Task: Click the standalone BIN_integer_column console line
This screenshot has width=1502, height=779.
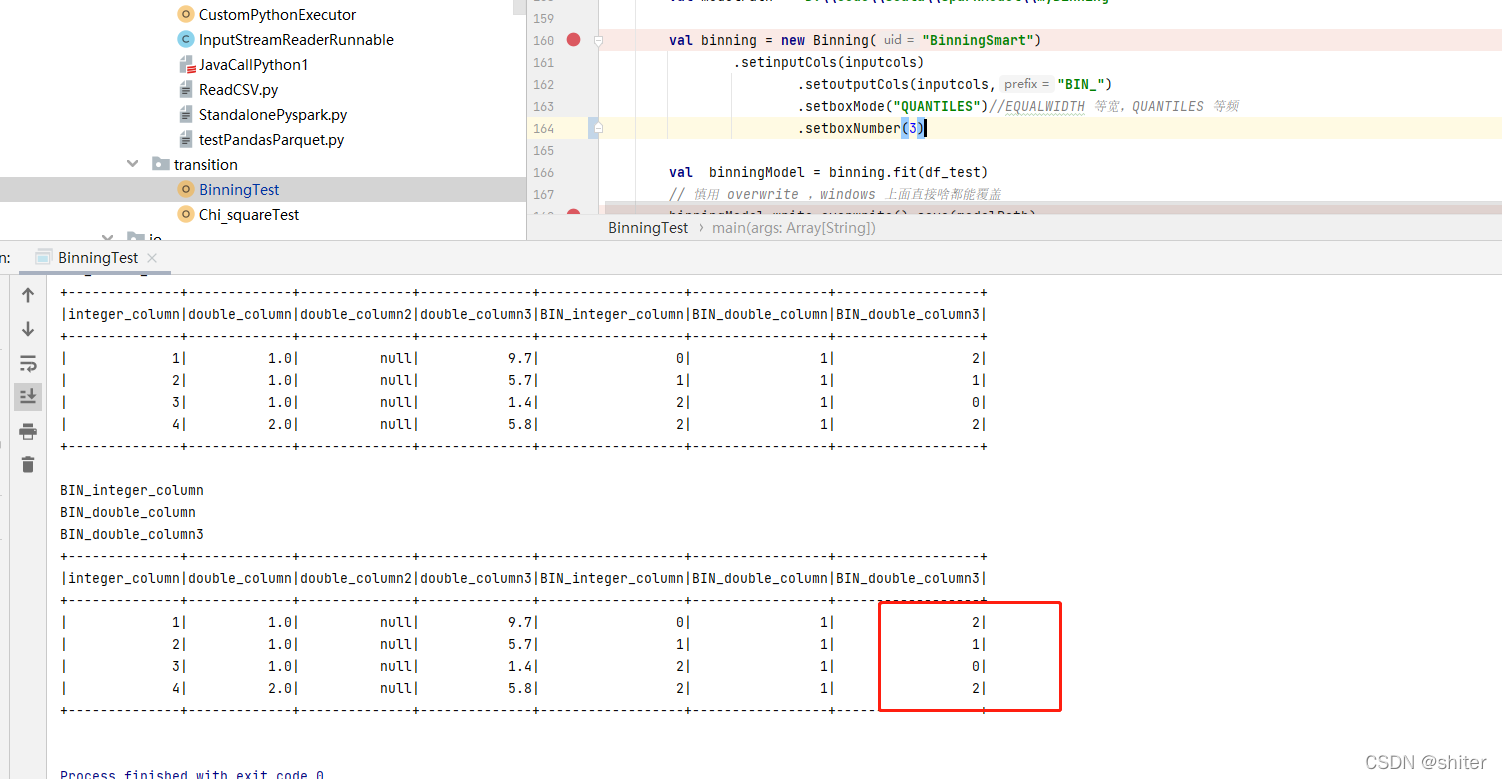Action: [132, 490]
